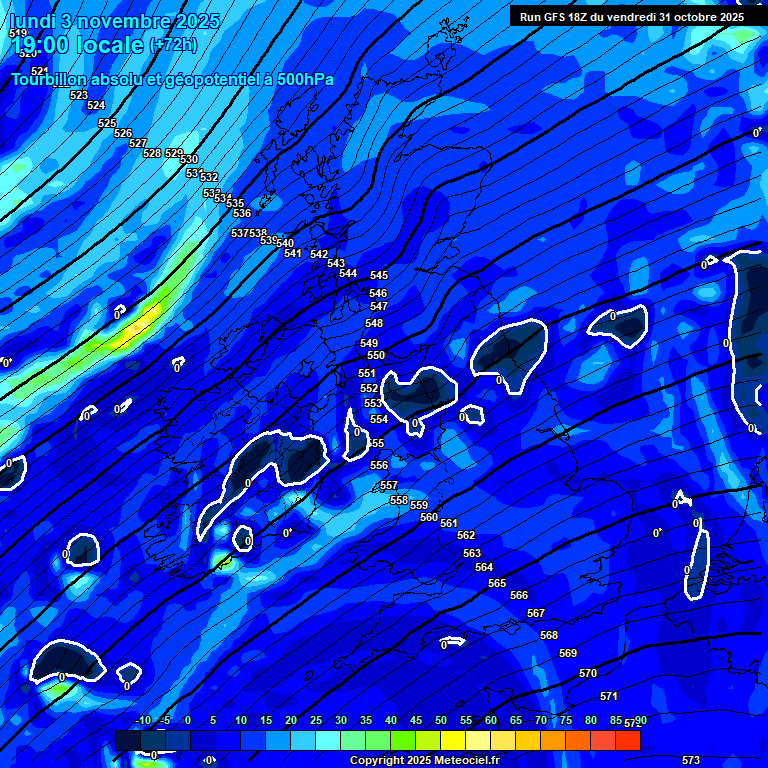Pick the darkest navy swatch at legend start

128,740
